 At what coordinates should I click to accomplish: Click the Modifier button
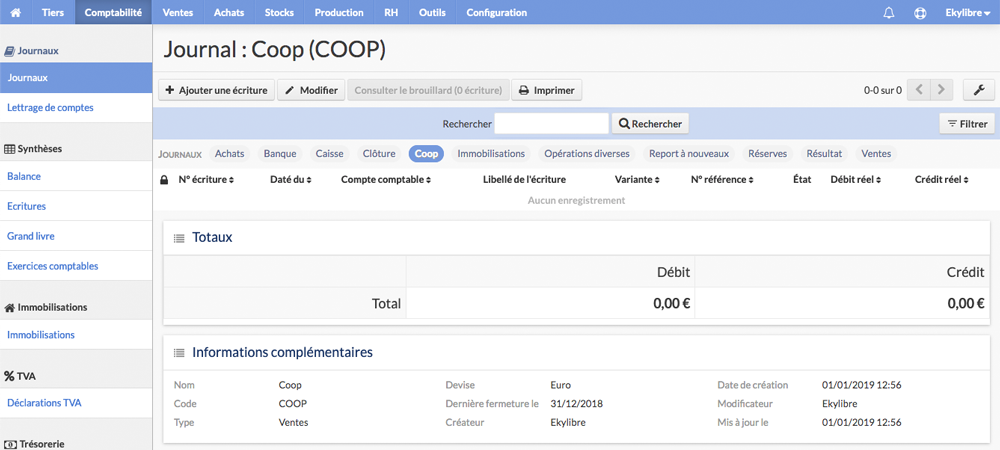(x=311, y=90)
